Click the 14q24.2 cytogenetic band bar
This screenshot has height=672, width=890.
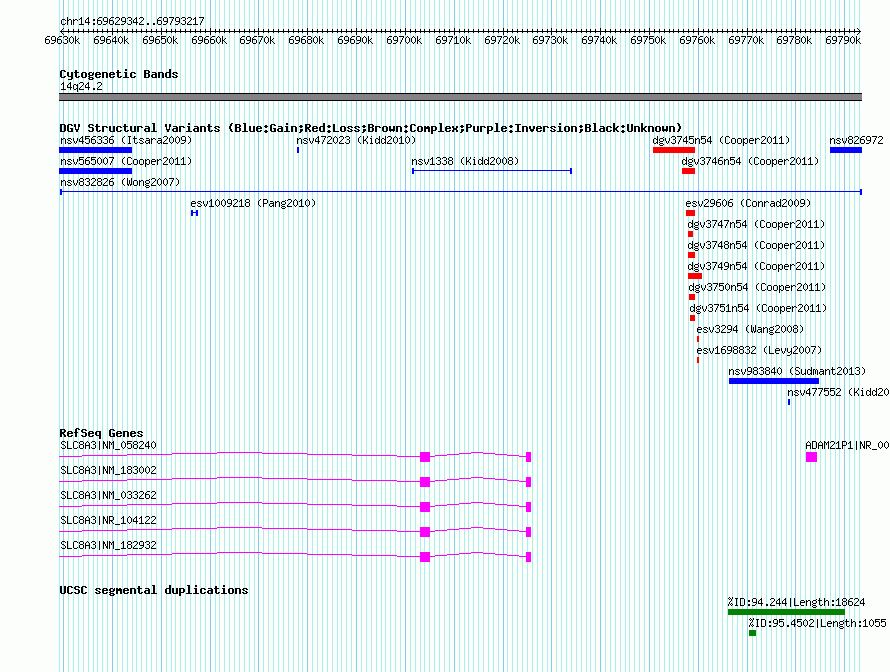(460, 97)
